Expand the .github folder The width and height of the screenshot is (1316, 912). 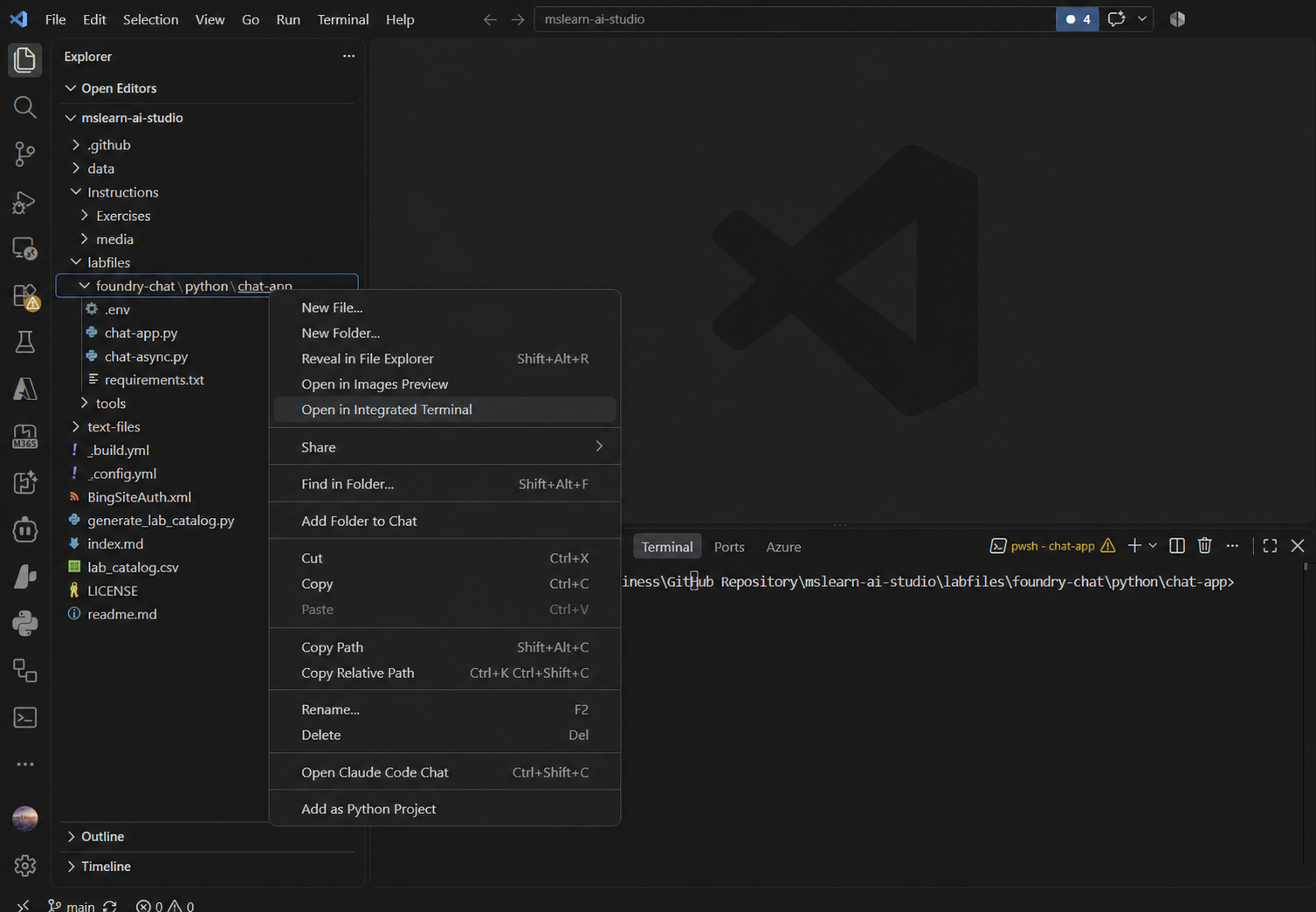pos(76,145)
